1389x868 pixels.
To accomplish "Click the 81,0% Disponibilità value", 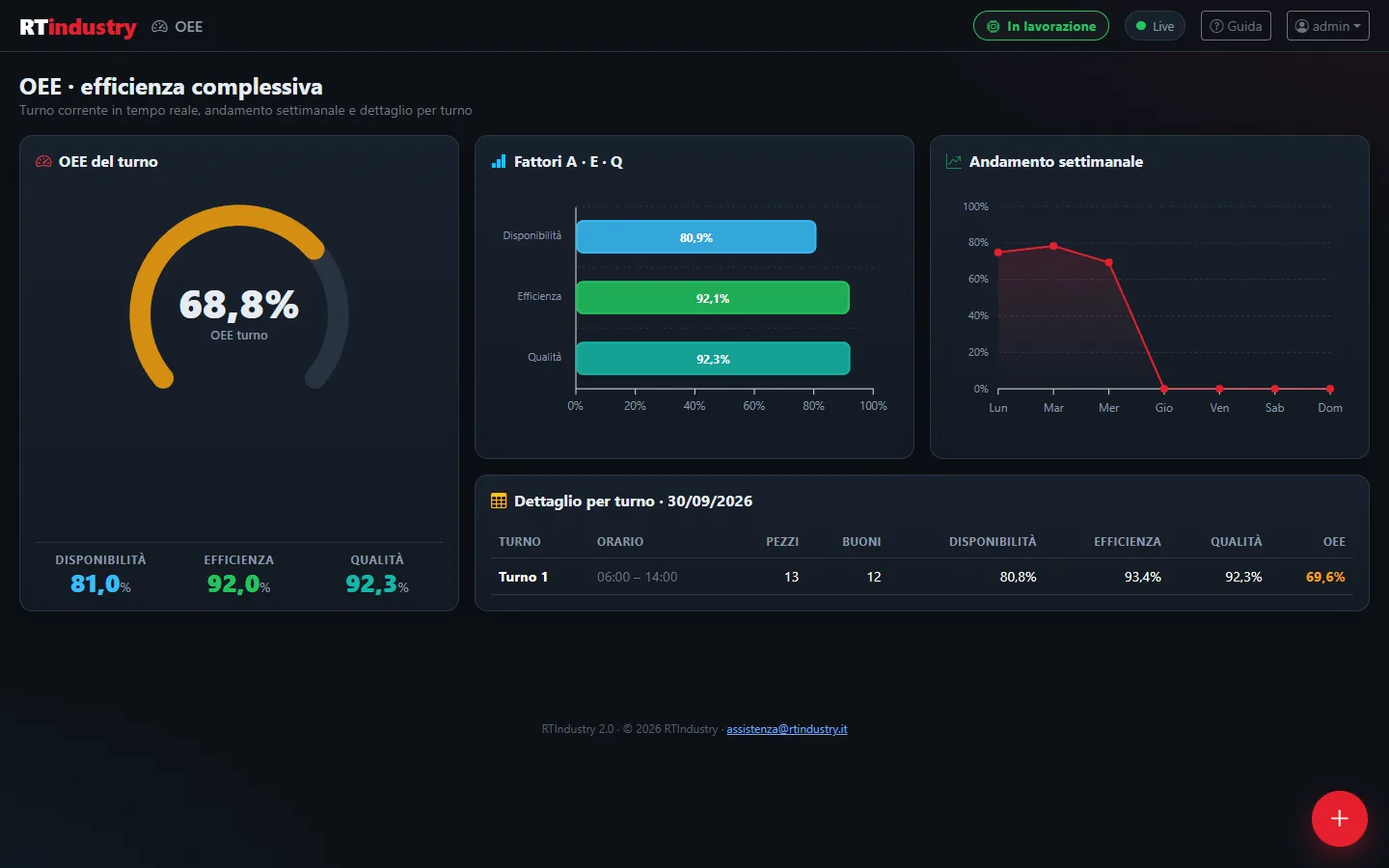I will [100, 583].
